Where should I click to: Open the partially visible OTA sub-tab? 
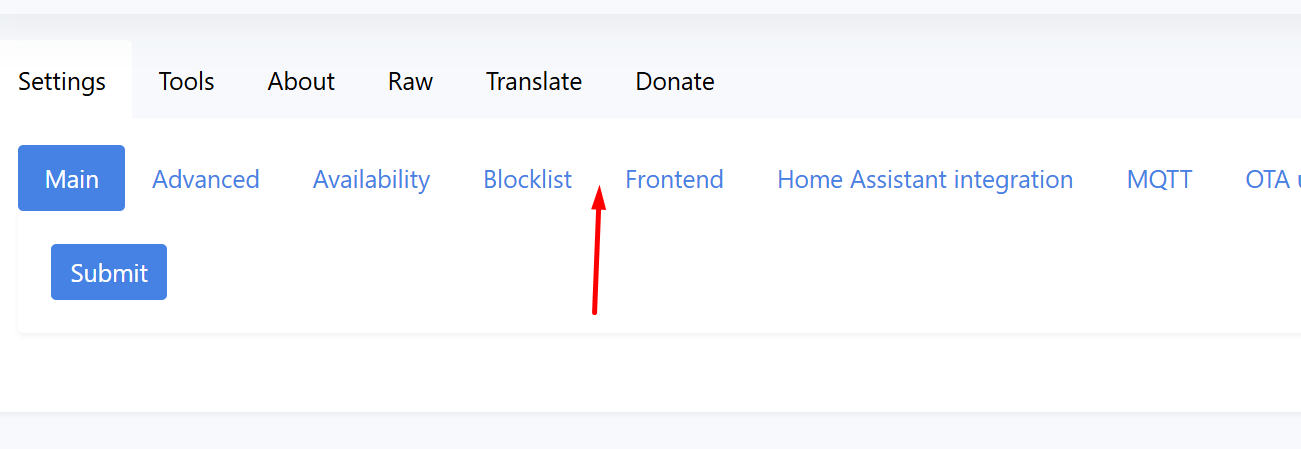pos(1272,179)
